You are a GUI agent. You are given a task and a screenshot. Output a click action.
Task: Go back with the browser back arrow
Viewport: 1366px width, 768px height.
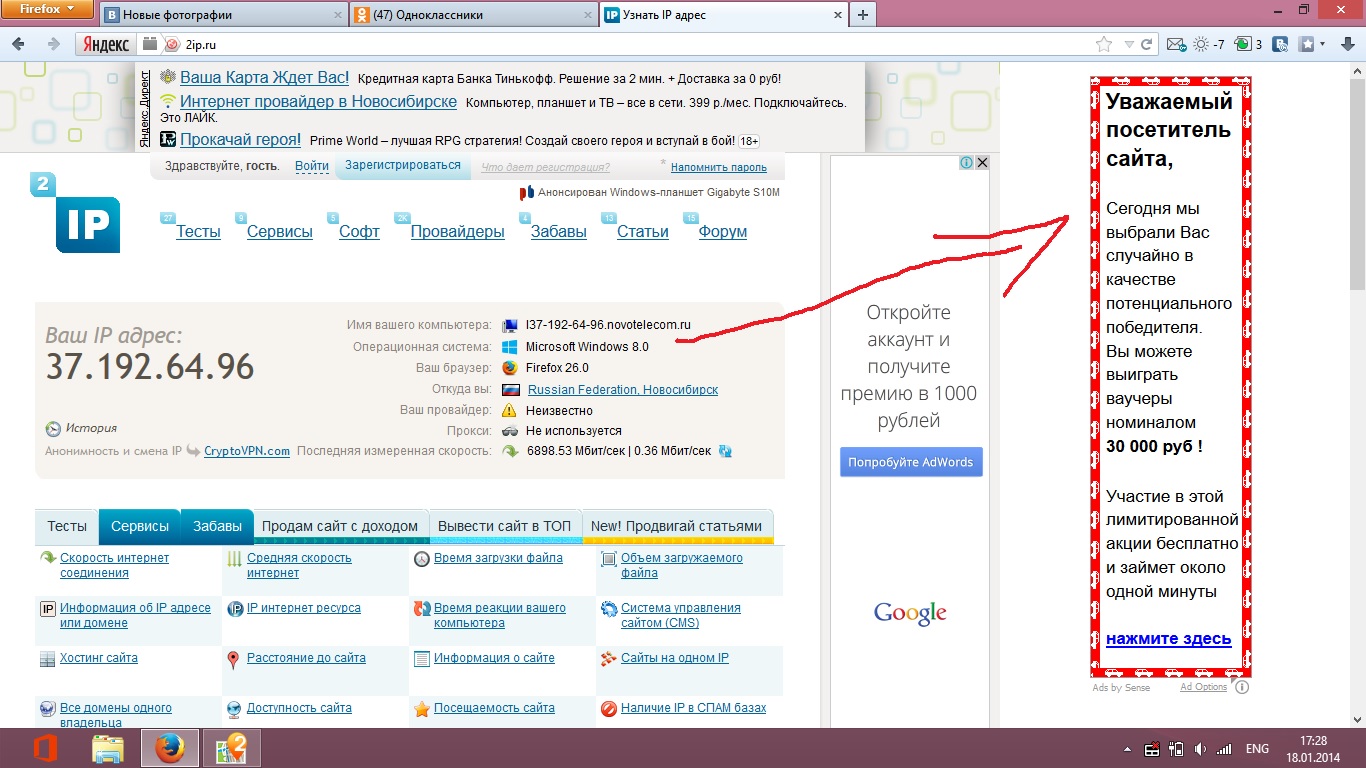point(18,44)
